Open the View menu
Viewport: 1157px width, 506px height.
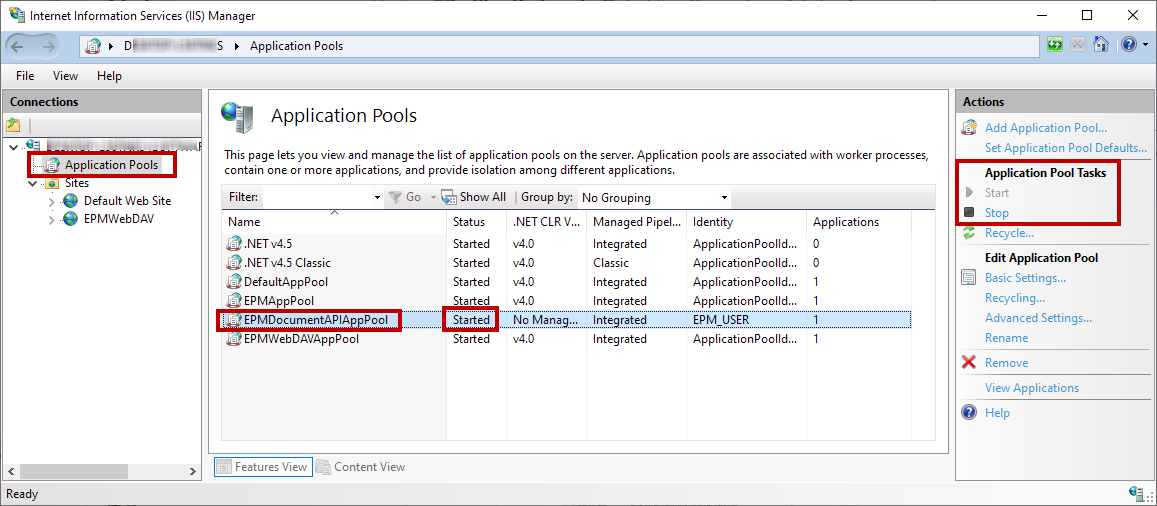point(65,76)
